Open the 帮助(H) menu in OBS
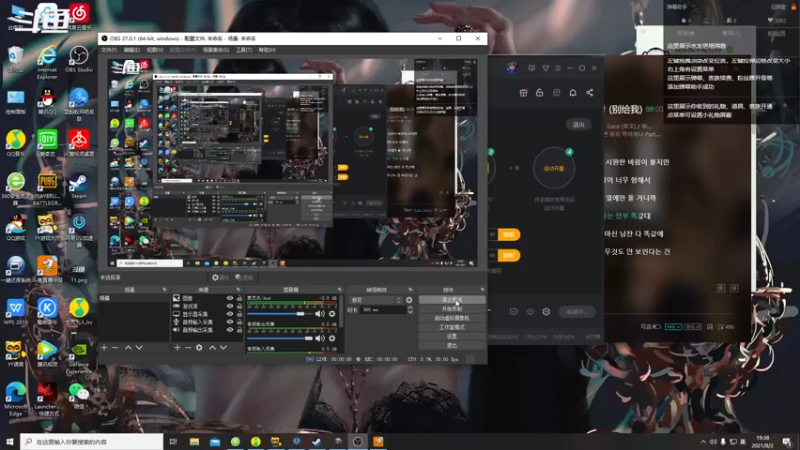The width and height of the screenshot is (800, 450). coord(267,50)
